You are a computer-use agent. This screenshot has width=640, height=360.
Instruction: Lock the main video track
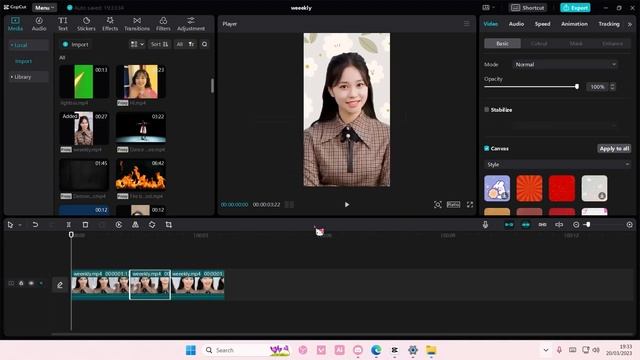click(x=21, y=283)
